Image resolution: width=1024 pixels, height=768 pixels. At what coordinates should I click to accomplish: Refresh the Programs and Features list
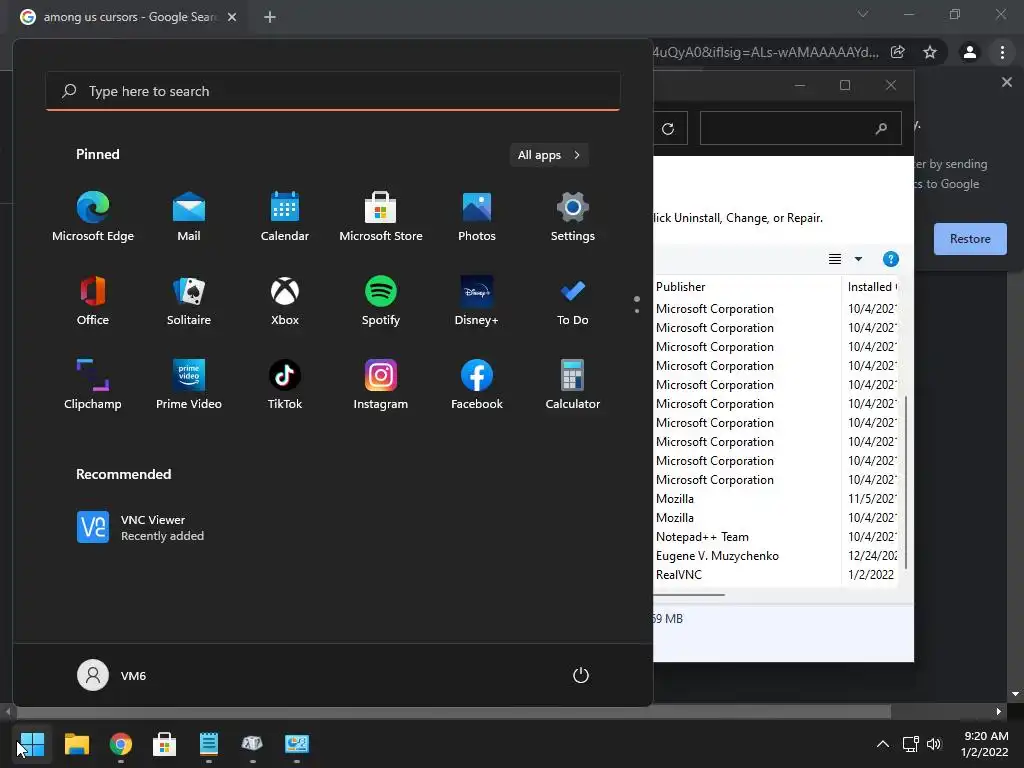pyautogui.click(x=668, y=129)
